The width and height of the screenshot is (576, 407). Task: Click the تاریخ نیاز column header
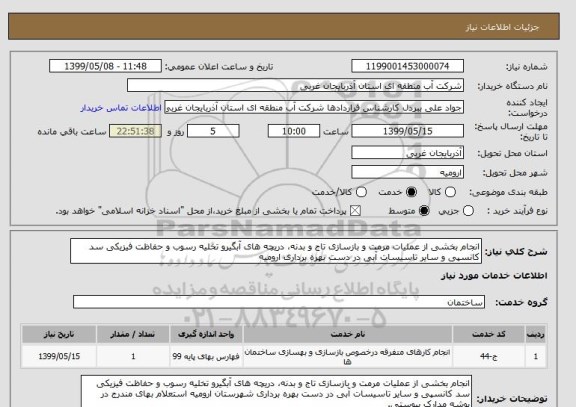[x=59, y=334]
